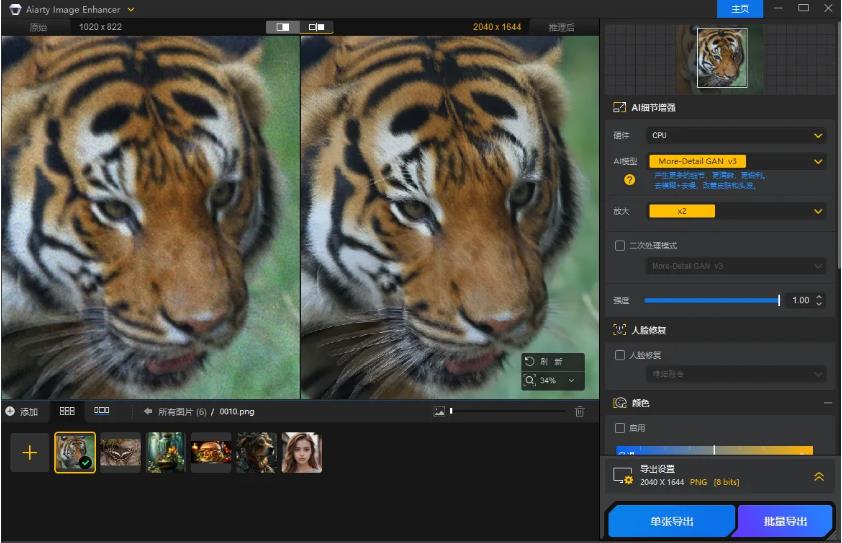Select the green forest fantasy thumbnail

165,453
